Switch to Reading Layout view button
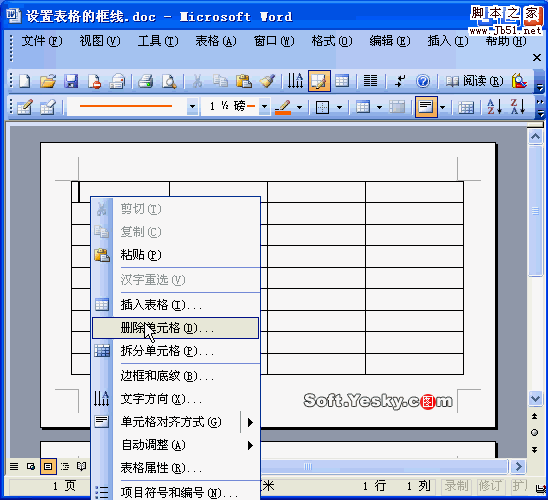The image size is (548, 500). click(81, 466)
